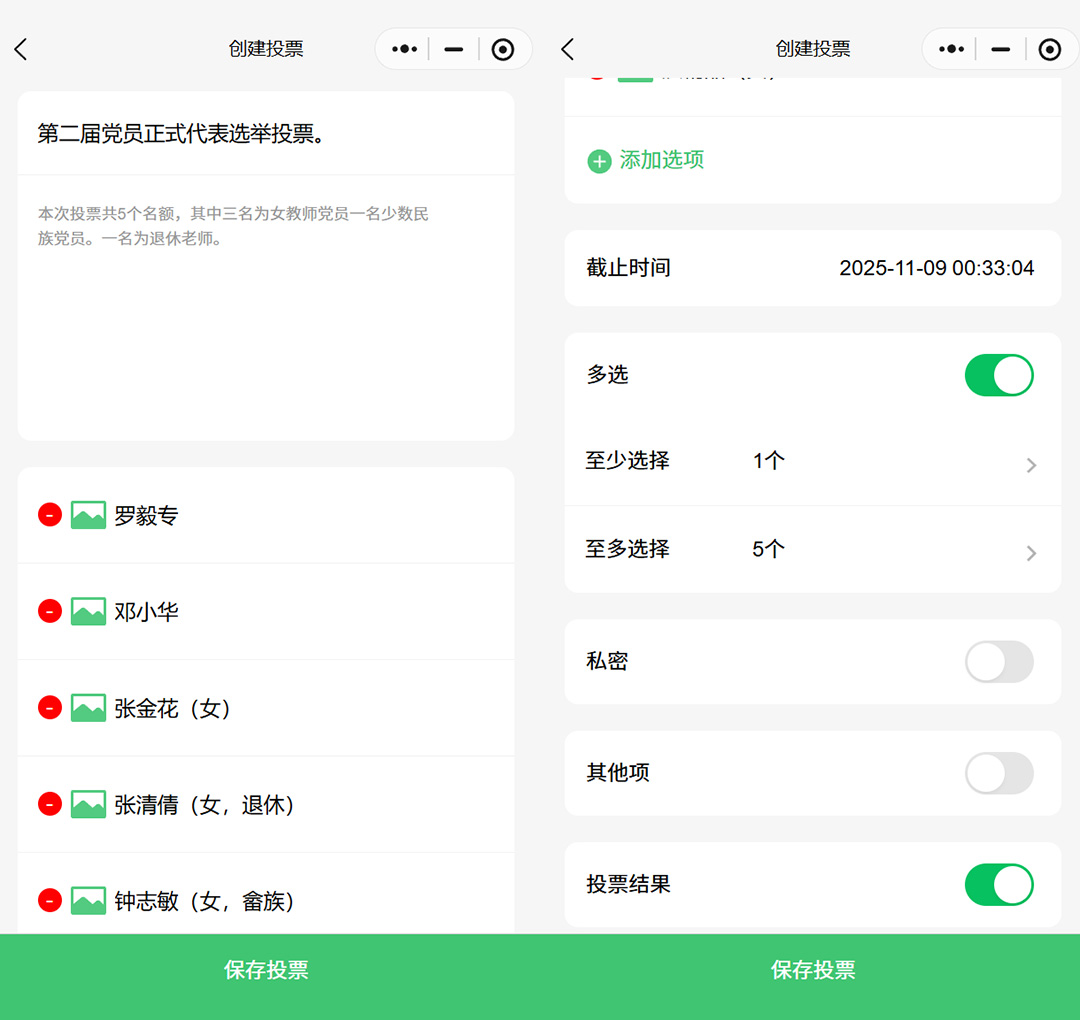Click the poll description text area
This screenshot has width=1080, height=1020.
click(265, 300)
